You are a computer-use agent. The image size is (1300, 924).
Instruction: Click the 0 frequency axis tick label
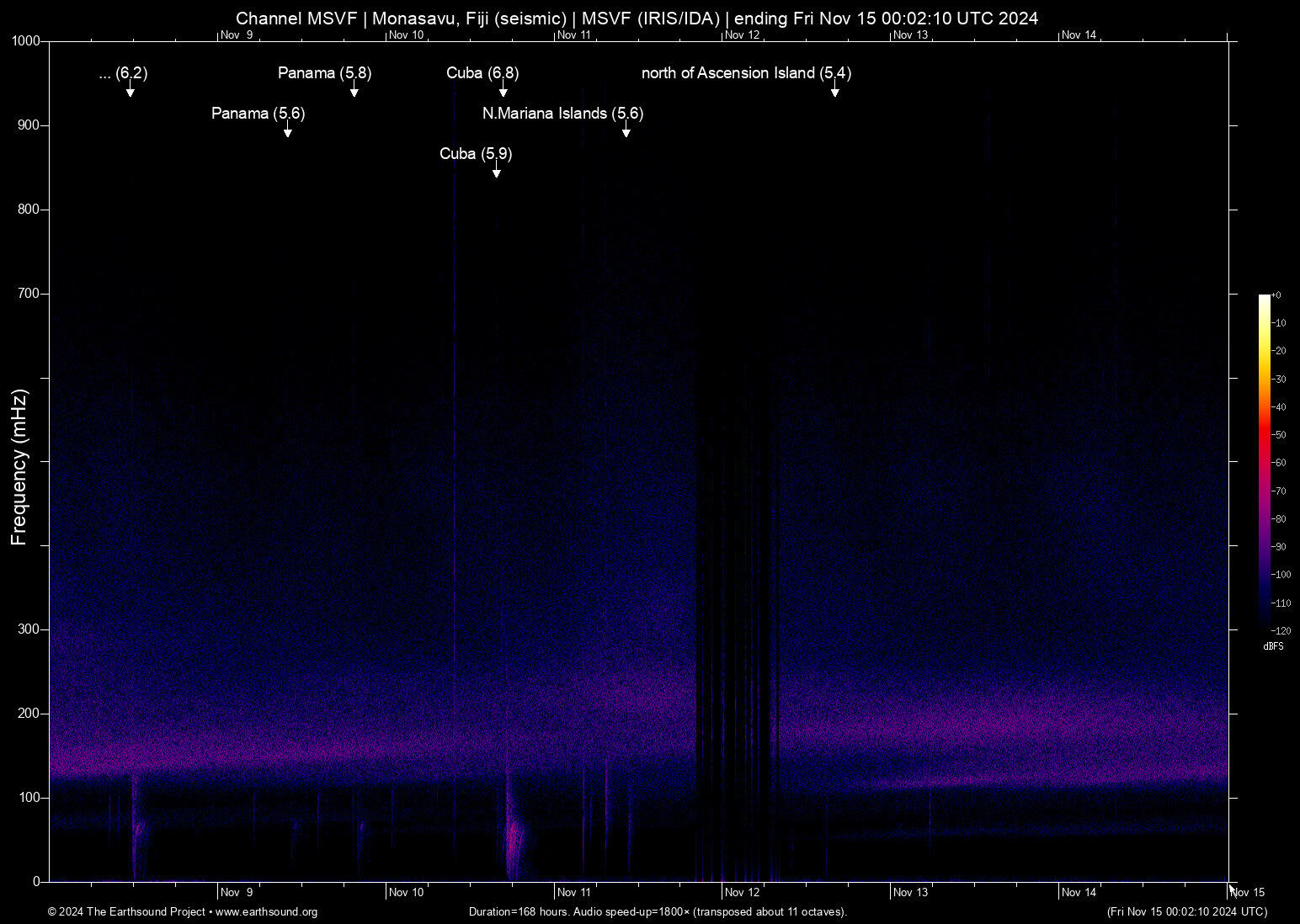tap(37, 881)
